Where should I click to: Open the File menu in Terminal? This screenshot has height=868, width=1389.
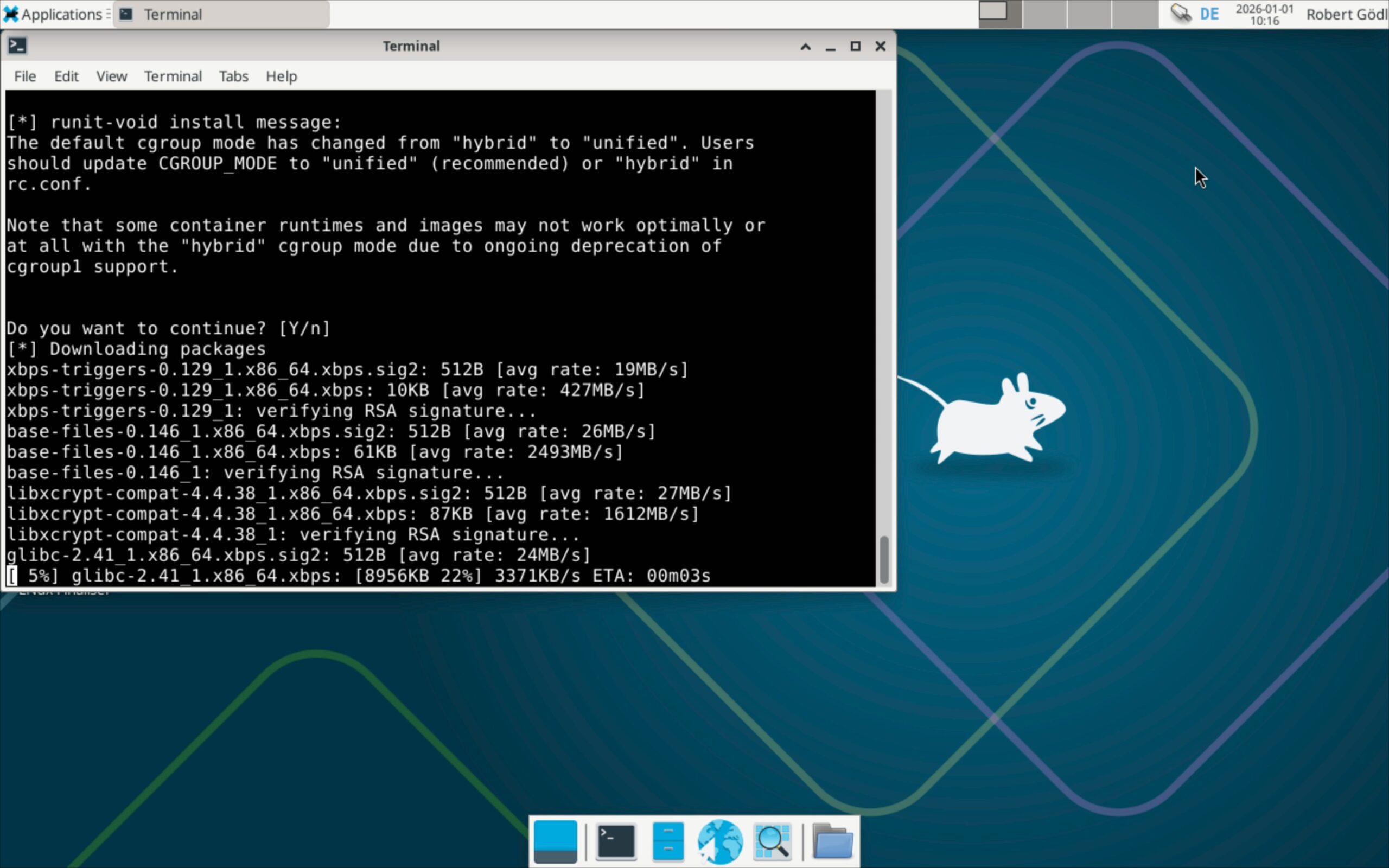point(24,76)
